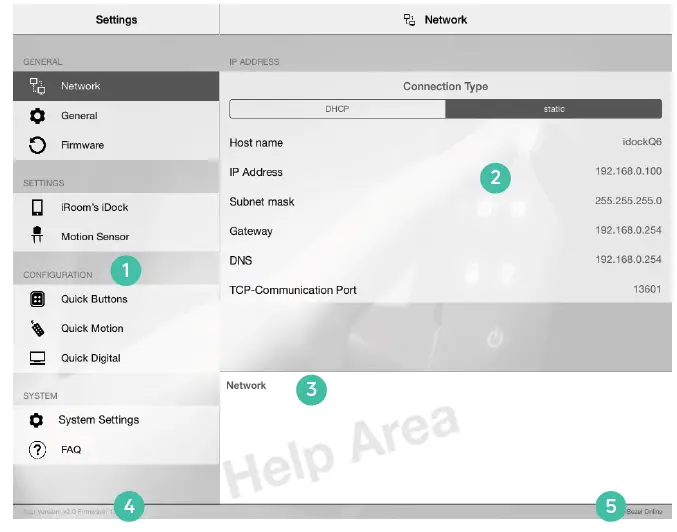Image resolution: width=677 pixels, height=532 pixels.
Task: Click the Connection Type heading
Action: [x=446, y=86]
